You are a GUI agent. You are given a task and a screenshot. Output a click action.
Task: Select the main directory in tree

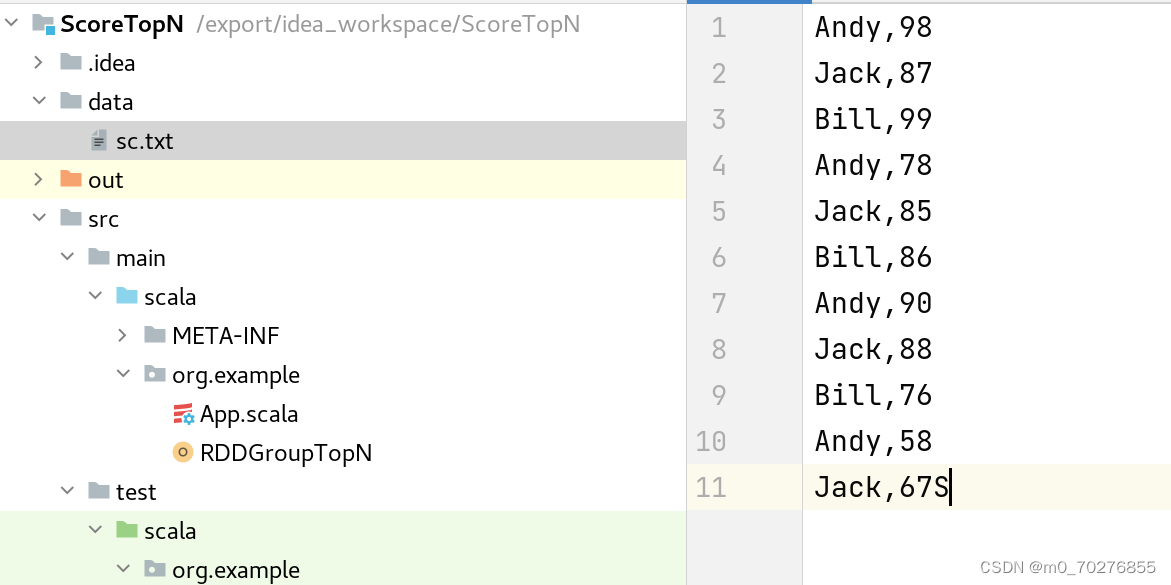coord(140,258)
